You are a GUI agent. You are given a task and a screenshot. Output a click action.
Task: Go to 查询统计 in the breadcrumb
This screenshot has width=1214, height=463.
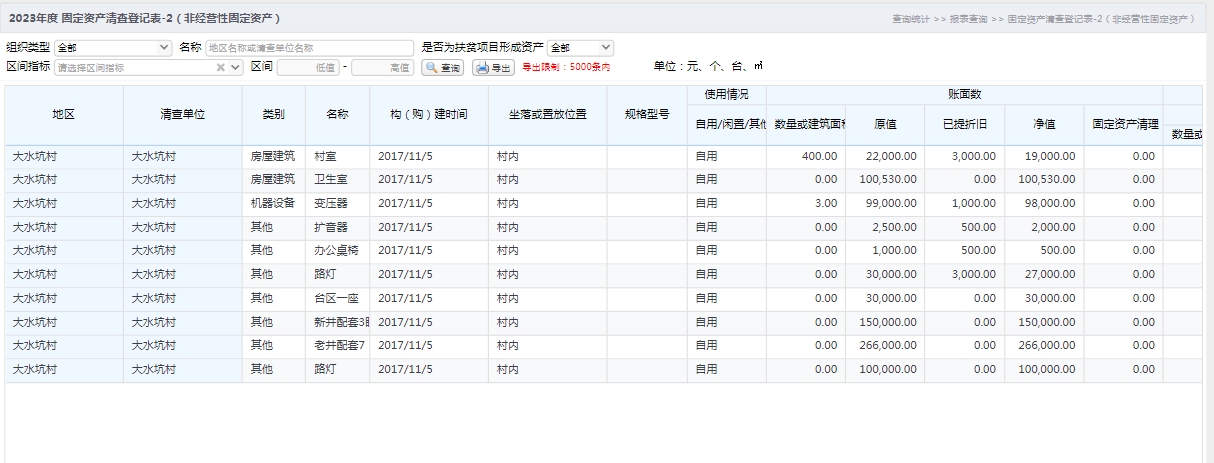[x=911, y=19]
